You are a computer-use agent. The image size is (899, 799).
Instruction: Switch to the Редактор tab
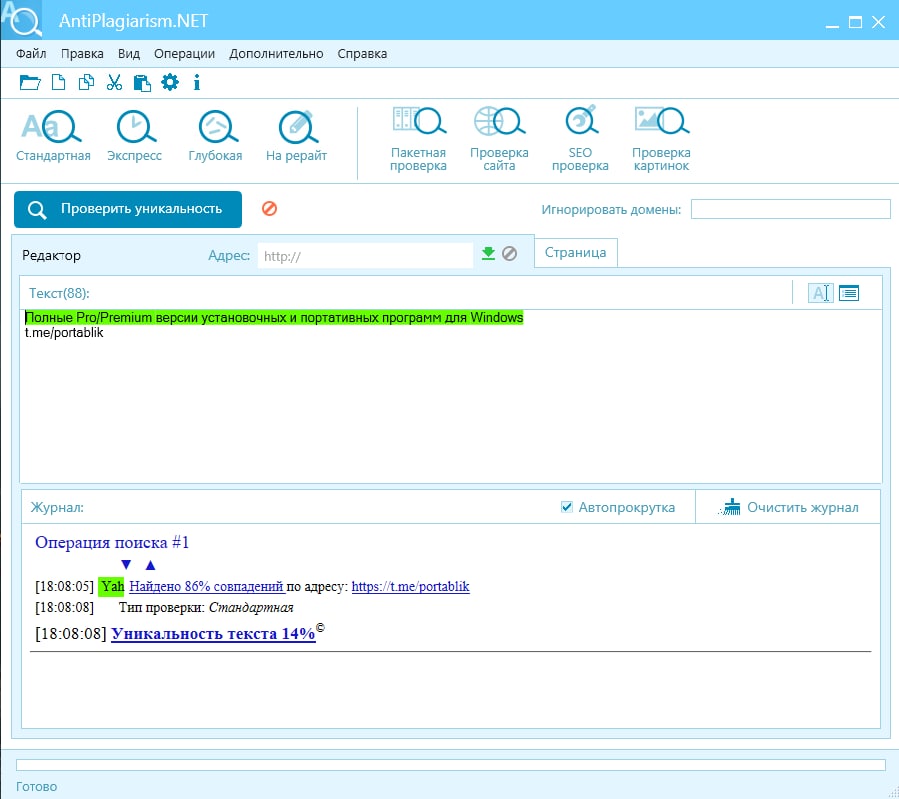52,255
